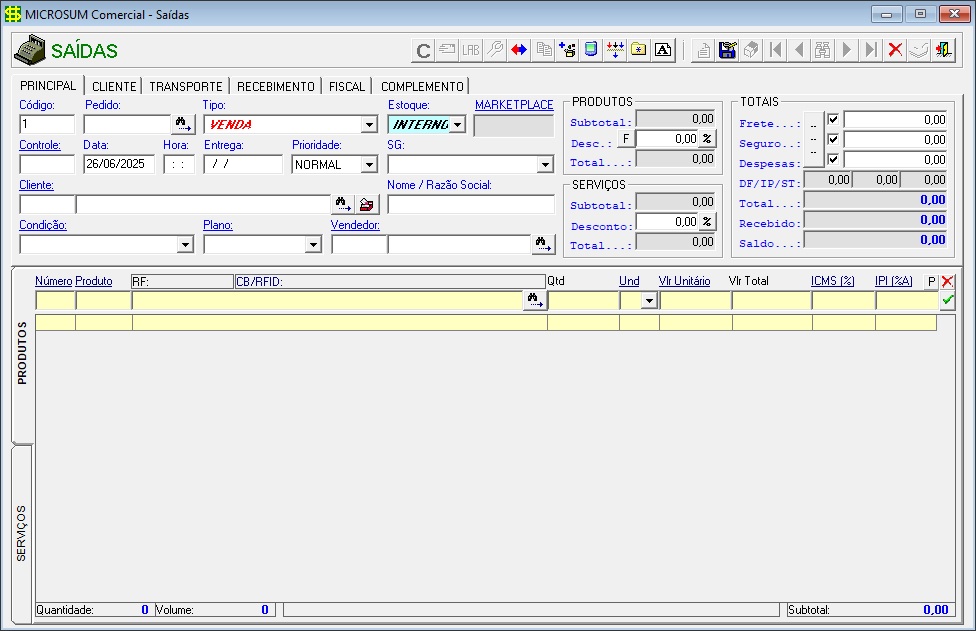The height and width of the screenshot is (631, 976).
Task: Expand the Prioridade dropdown set to NORMAL
Action: [x=368, y=165]
